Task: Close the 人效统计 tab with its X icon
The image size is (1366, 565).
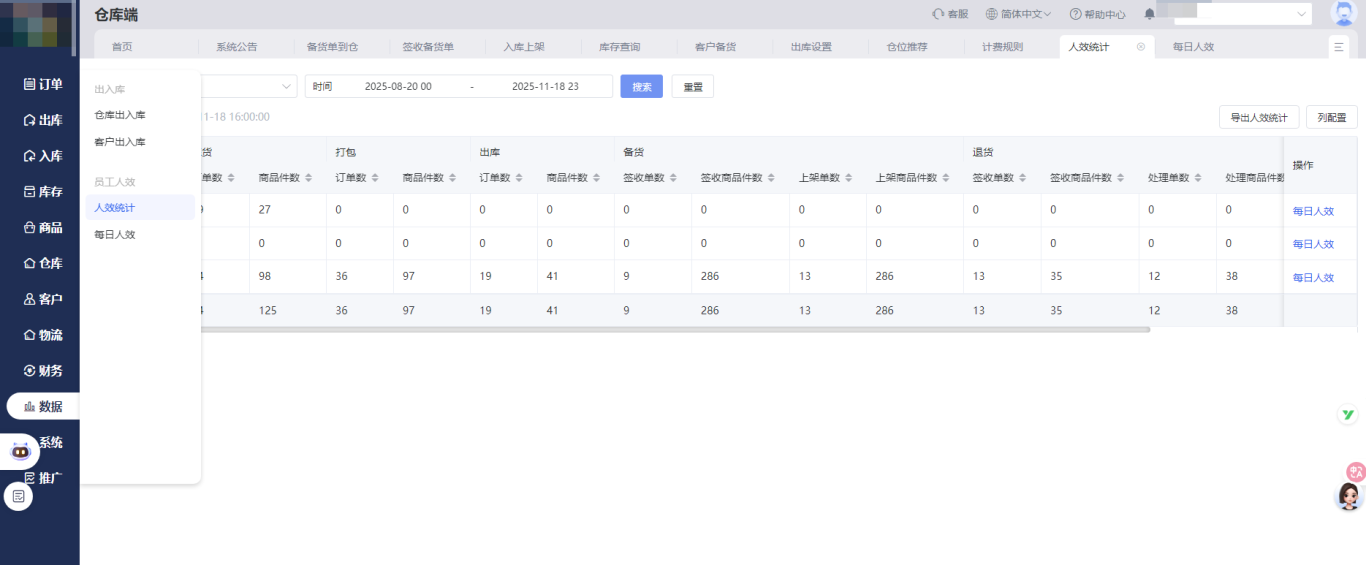Action: pos(1141,47)
